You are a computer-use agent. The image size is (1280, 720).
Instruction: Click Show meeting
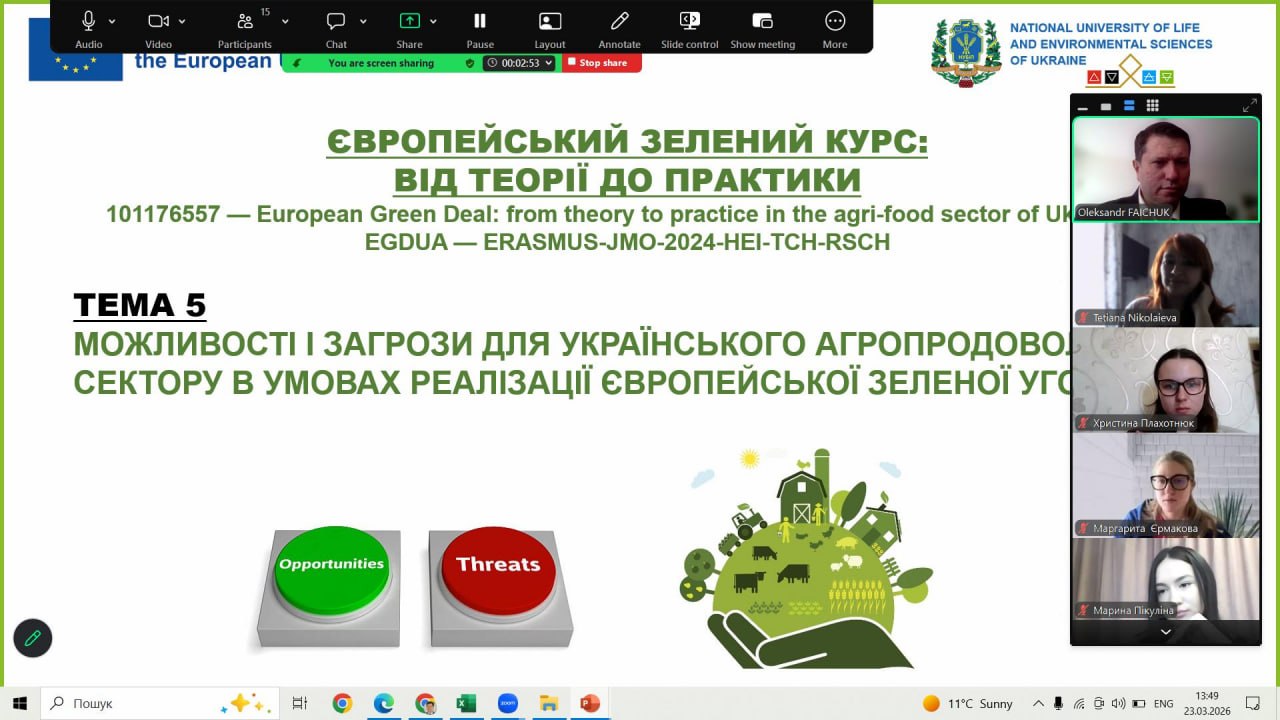click(x=762, y=28)
